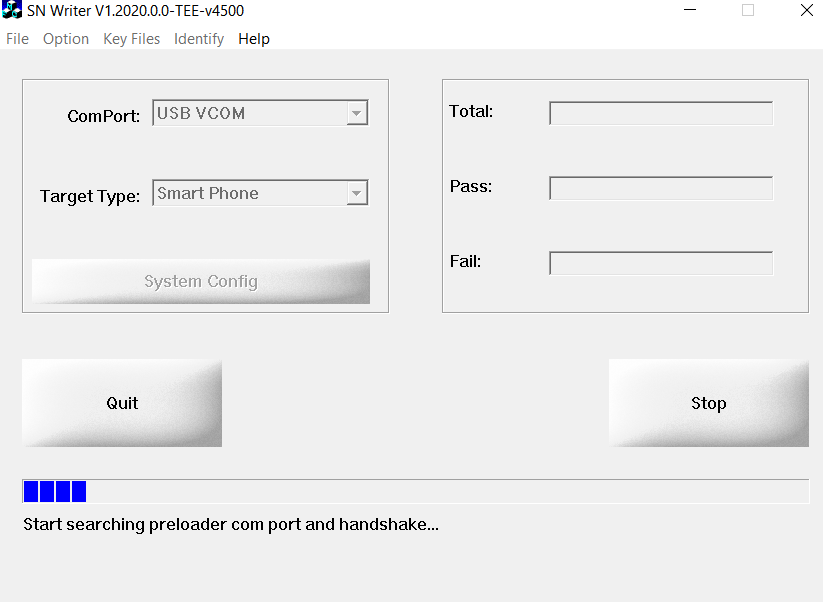Open the Help menu
The width and height of the screenshot is (823, 602).
coord(254,39)
